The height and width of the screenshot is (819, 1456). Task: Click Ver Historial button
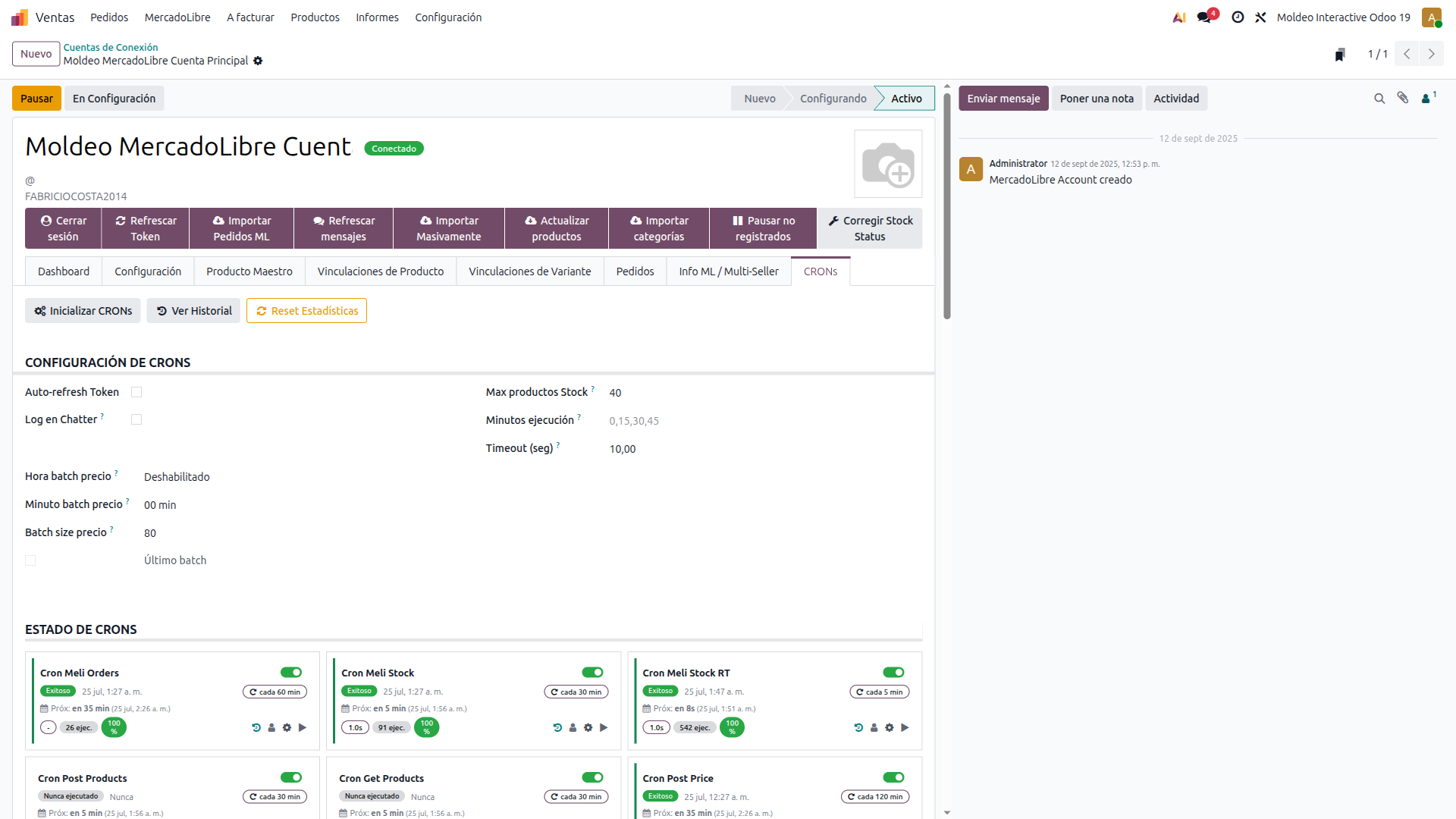pyautogui.click(x=193, y=311)
